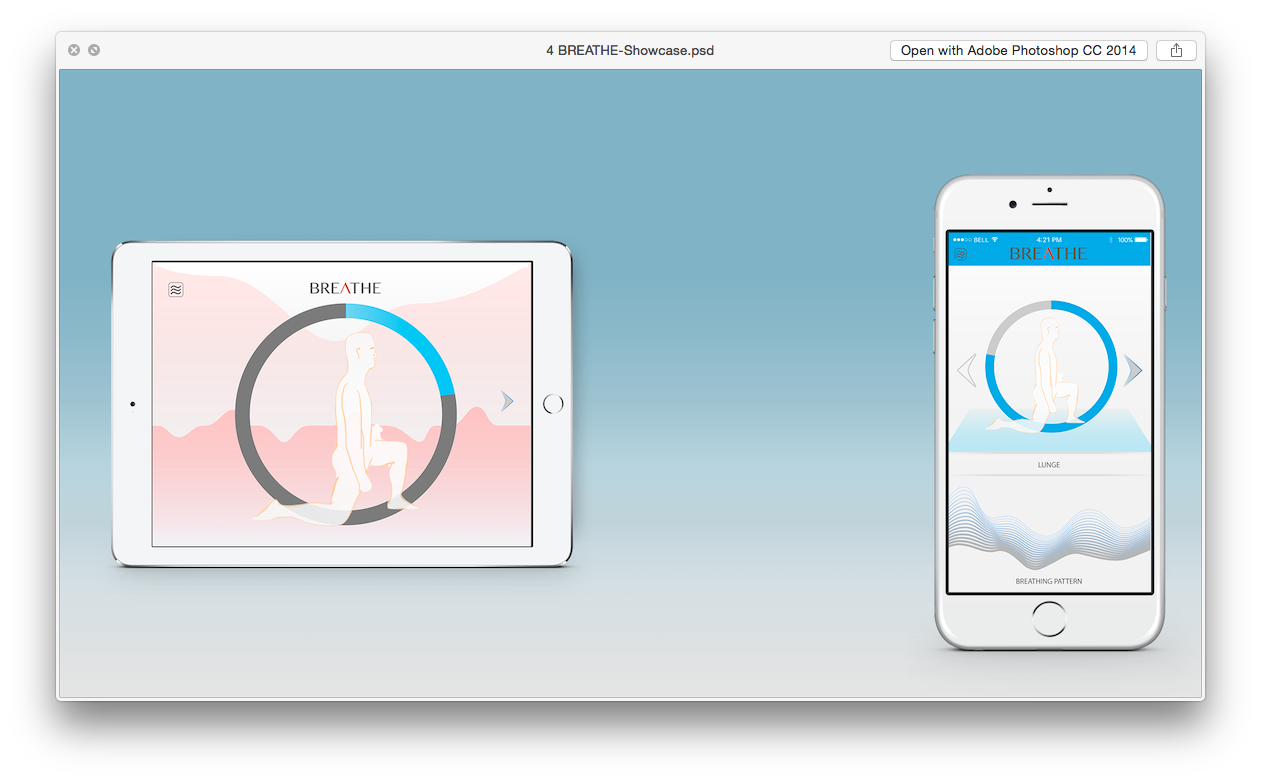Click the iPad home button
1261x781 pixels.
pos(553,404)
